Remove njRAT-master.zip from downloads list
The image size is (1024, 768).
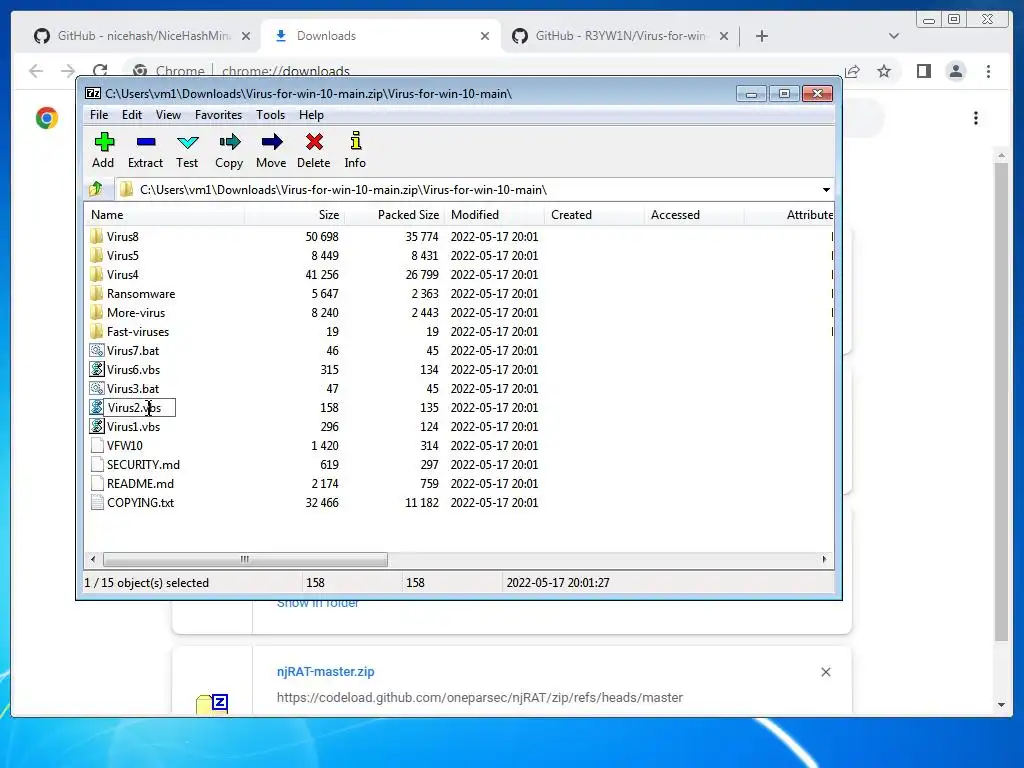[825, 672]
